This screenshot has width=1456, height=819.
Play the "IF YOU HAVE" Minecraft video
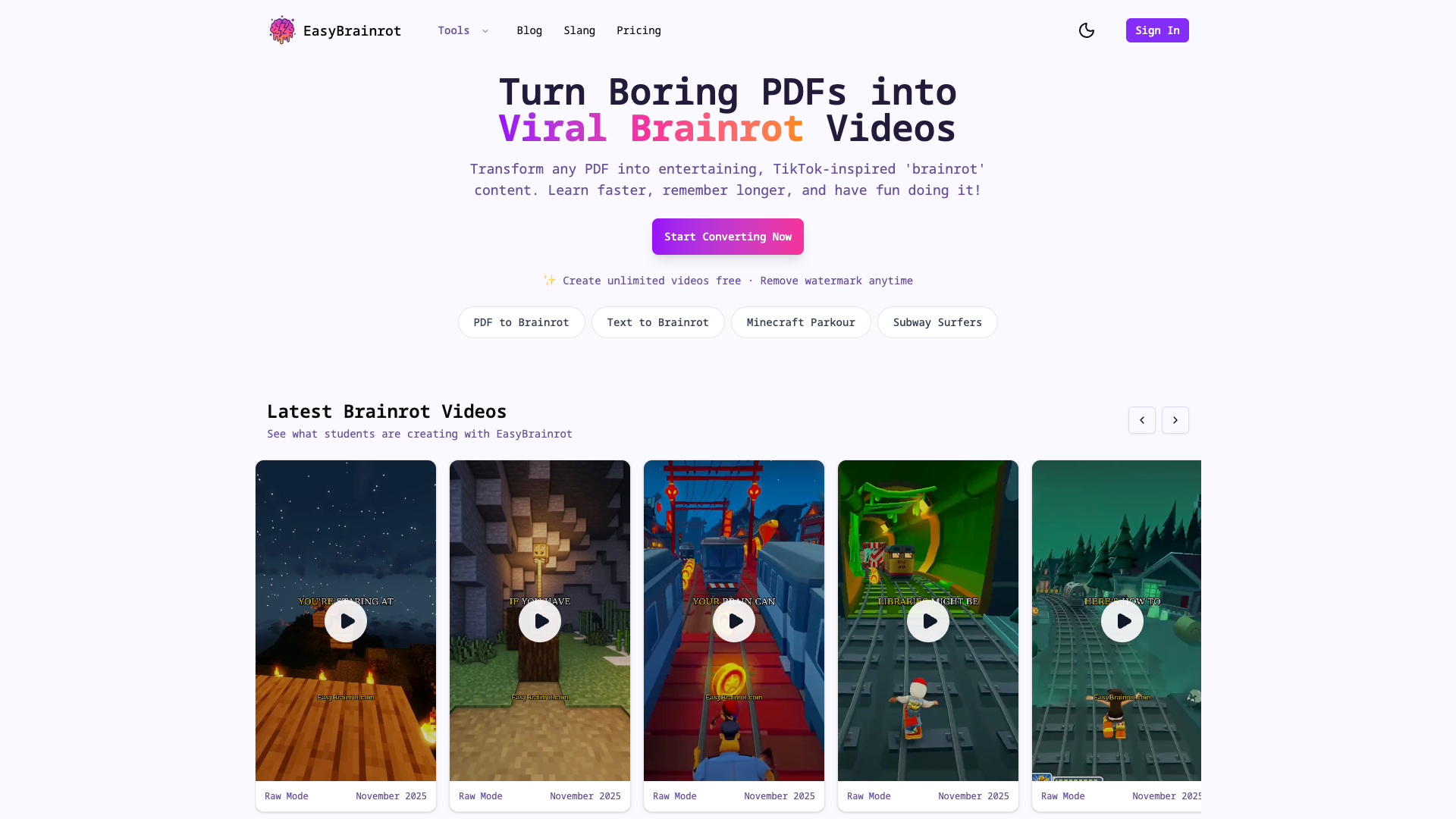tap(540, 621)
